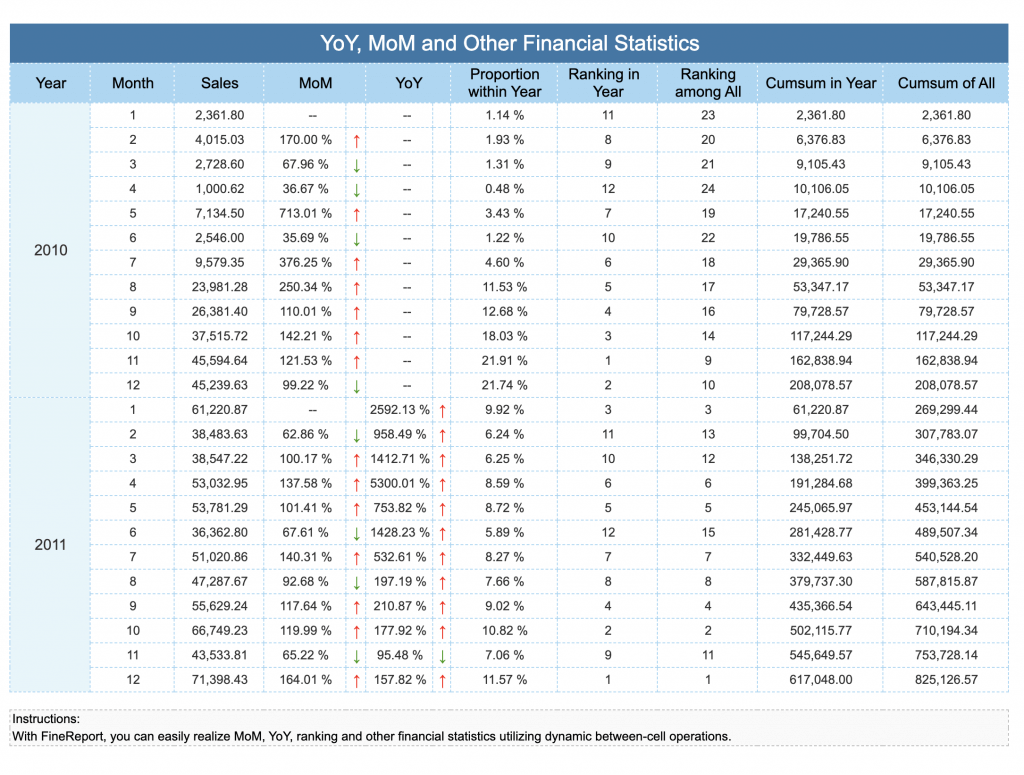Click red up arrow next to 713.01 %
1024x775 pixels.
click(x=357, y=214)
